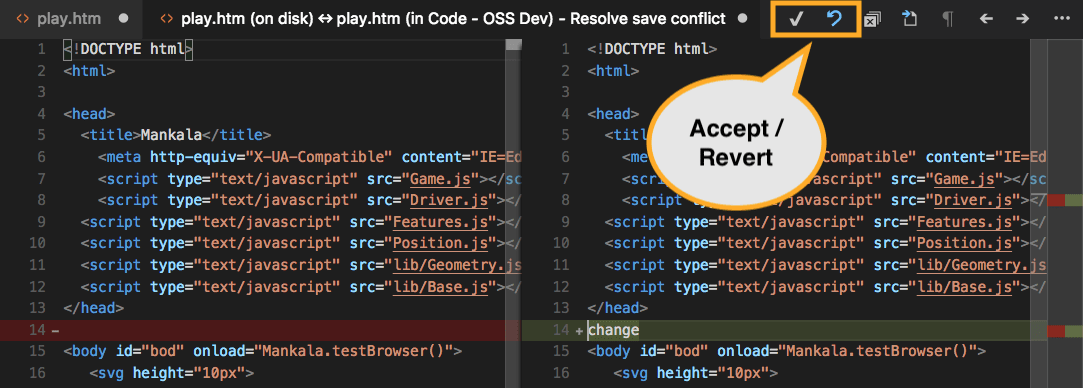Click the Game.js link in left editor
Screen dimensions: 1083x388
(x=440, y=179)
